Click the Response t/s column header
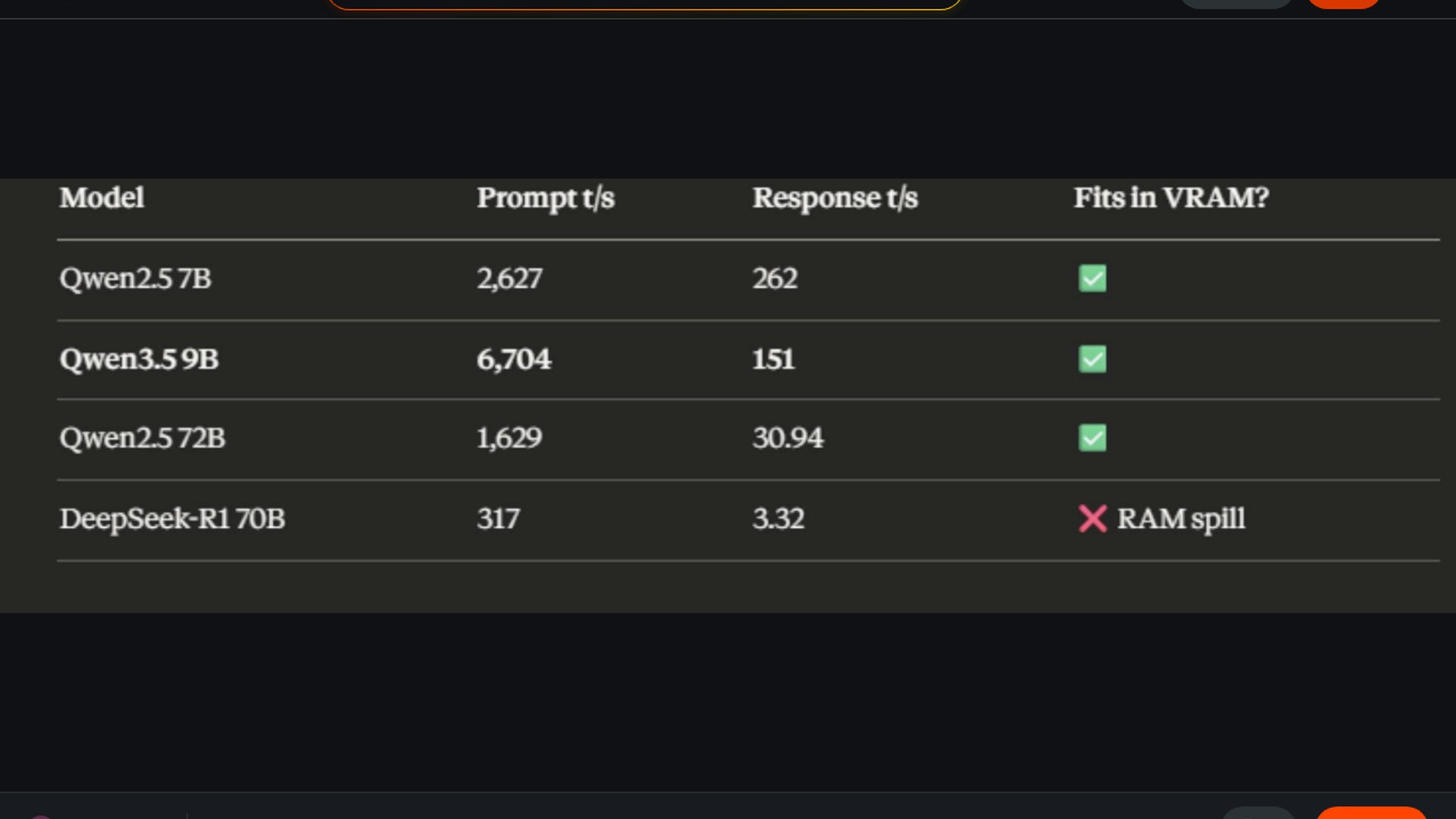Screen dimensions: 1456x819 [x=835, y=198]
